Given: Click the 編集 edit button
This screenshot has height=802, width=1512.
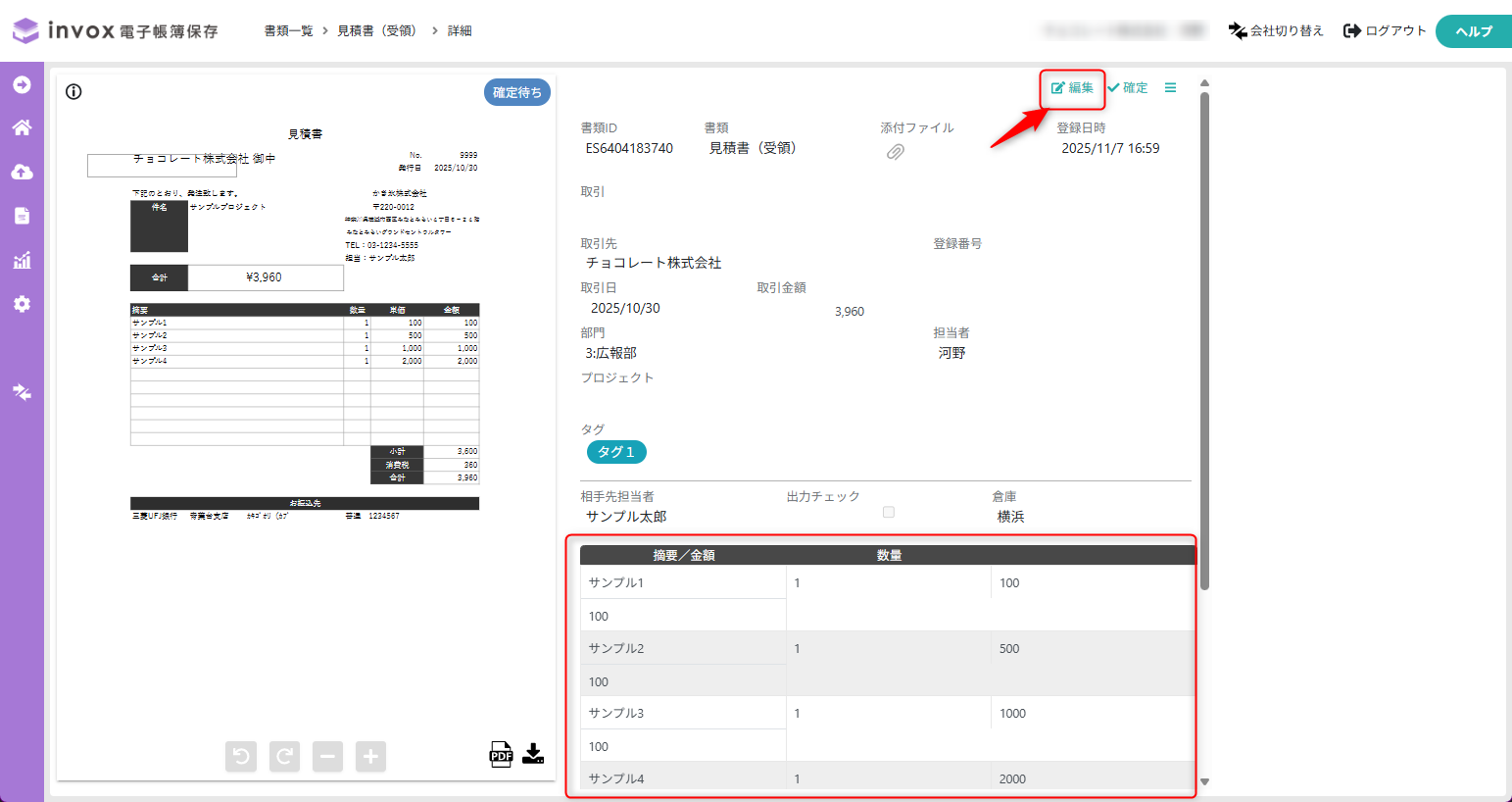Looking at the screenshot, I should pyautogui.click(x=1072, y=88).
